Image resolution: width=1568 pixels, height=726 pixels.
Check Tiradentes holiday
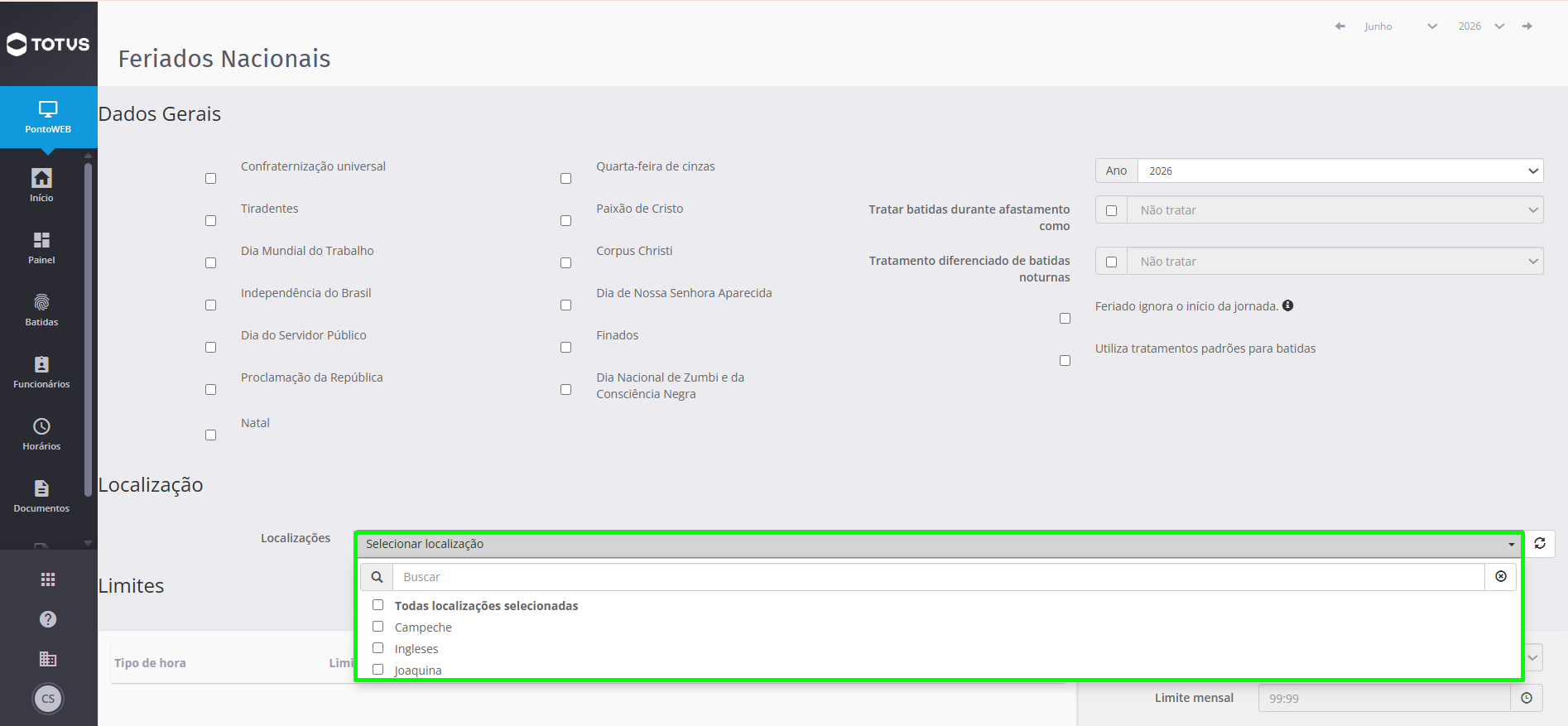210,220
